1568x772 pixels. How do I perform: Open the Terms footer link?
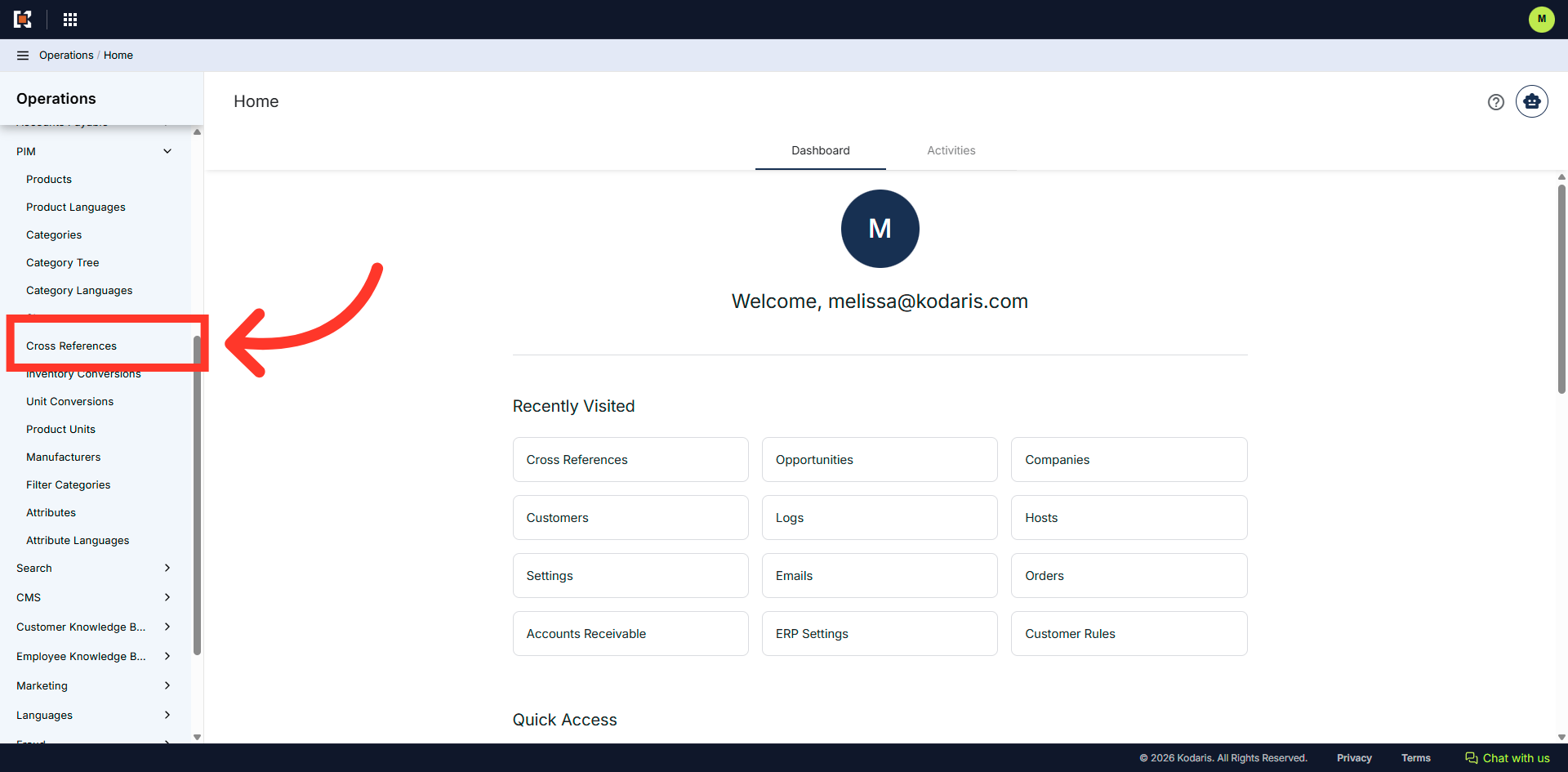point(1416,758)
